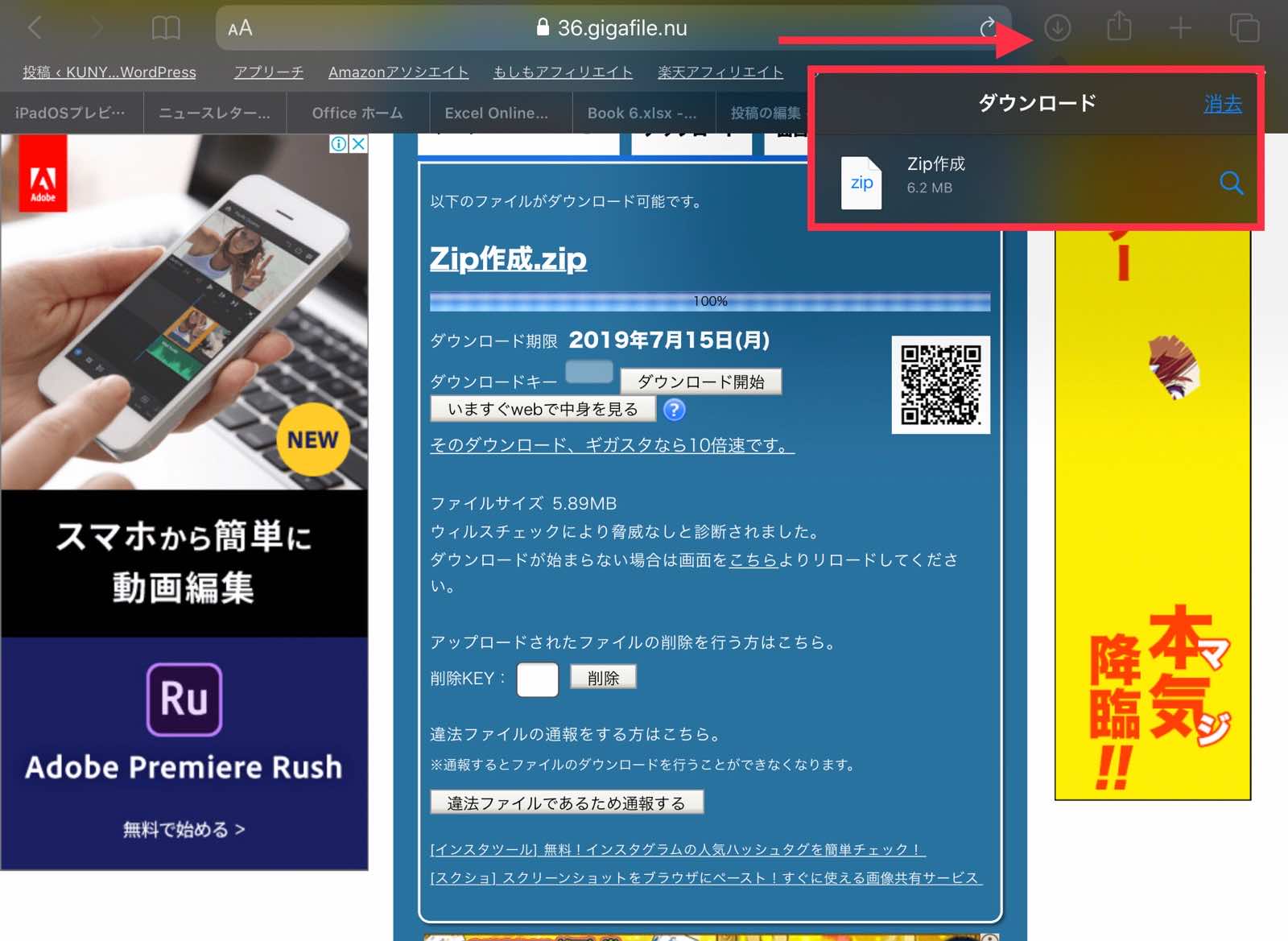The height and width of the screenshot is (941, 1288).
Task: Click the Zip作成.zip file link
Action: [508, 258]
